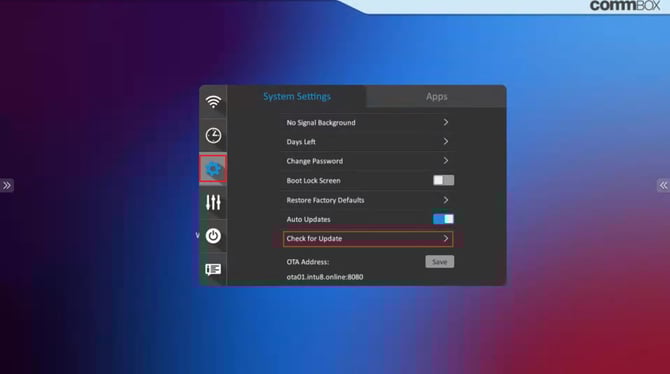Expand Restore Factory Defaults chevron

446,200
